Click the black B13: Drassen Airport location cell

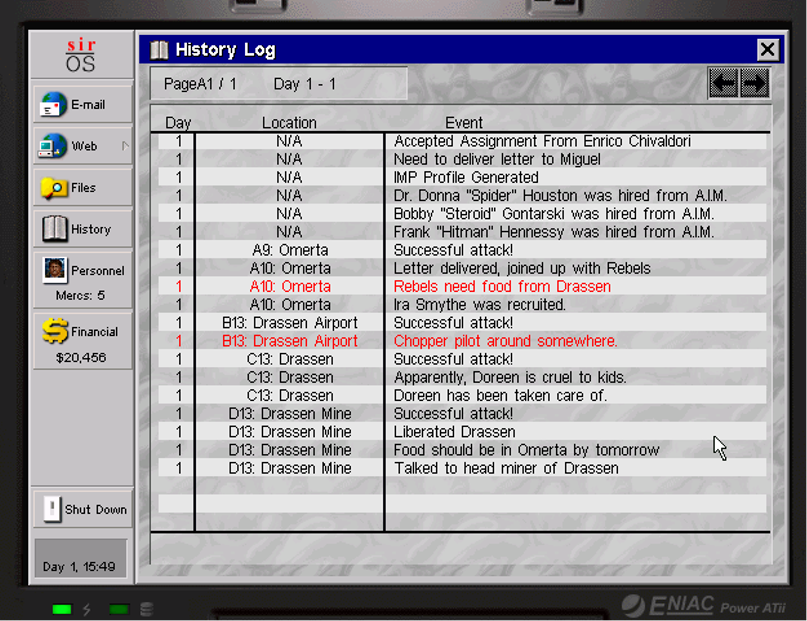290,323
